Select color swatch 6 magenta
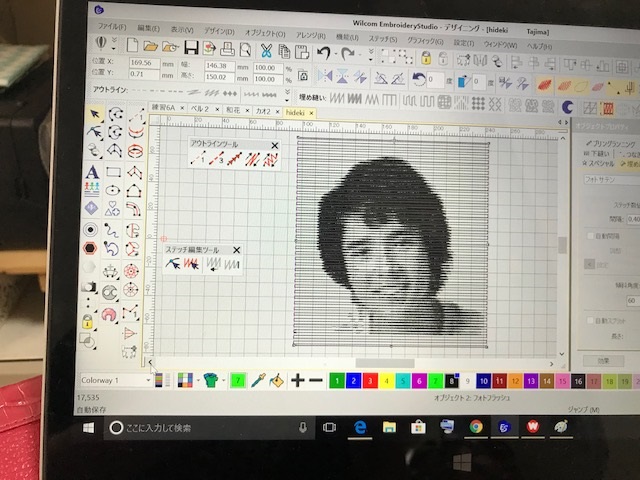 click(x=419, y=381)
